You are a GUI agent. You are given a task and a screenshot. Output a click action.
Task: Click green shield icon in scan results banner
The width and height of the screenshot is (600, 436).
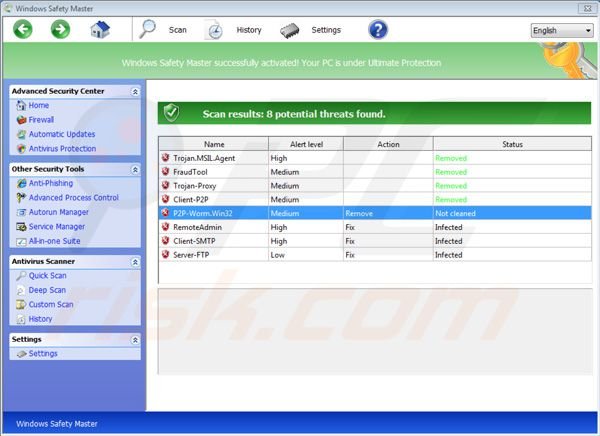(x=171, y=113)
